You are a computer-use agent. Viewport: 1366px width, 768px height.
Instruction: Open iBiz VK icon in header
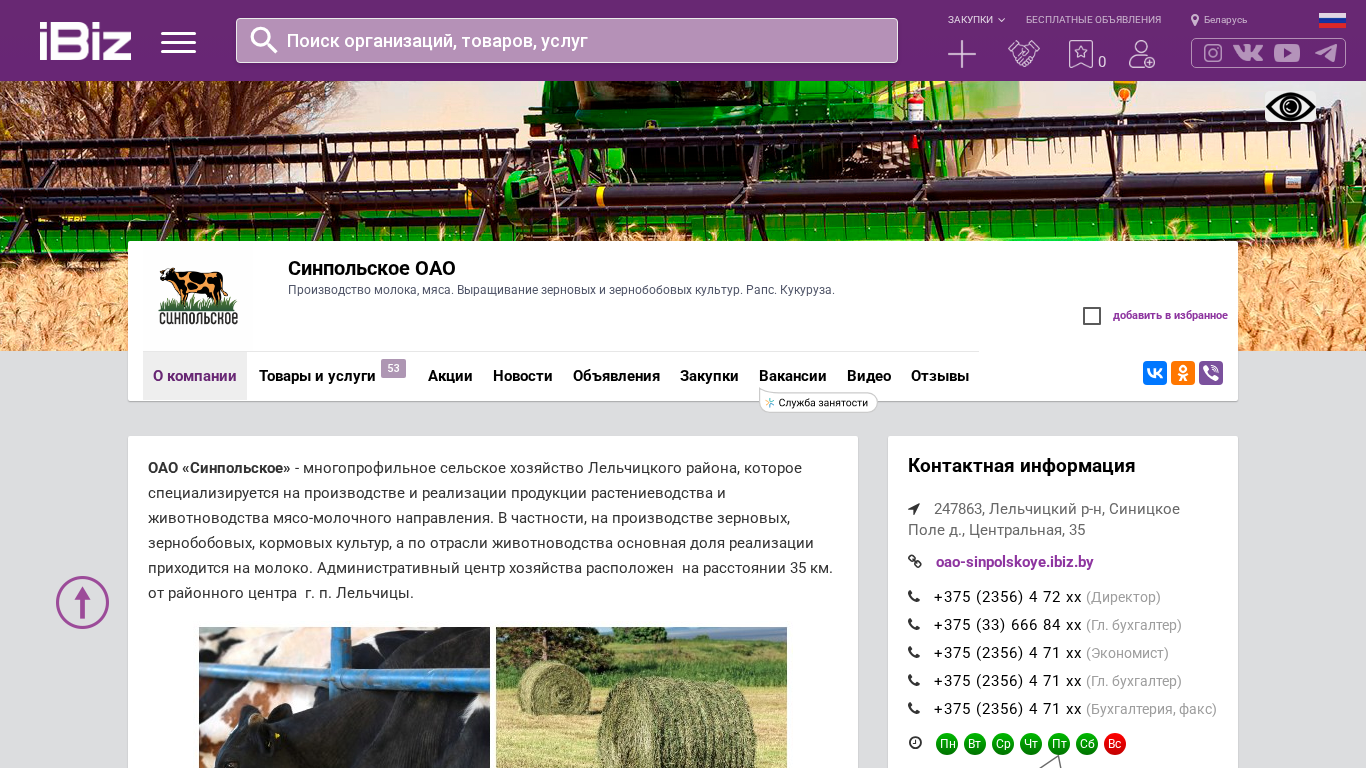[x=1248, y=53]
